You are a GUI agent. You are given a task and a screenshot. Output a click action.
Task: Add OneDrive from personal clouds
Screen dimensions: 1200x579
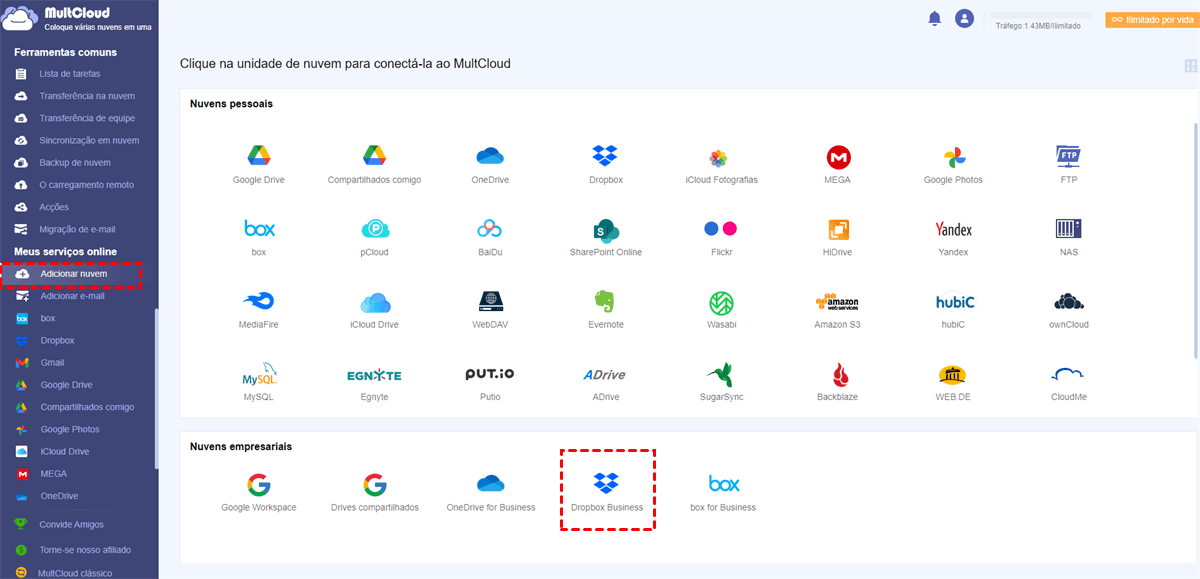(490, 156)
